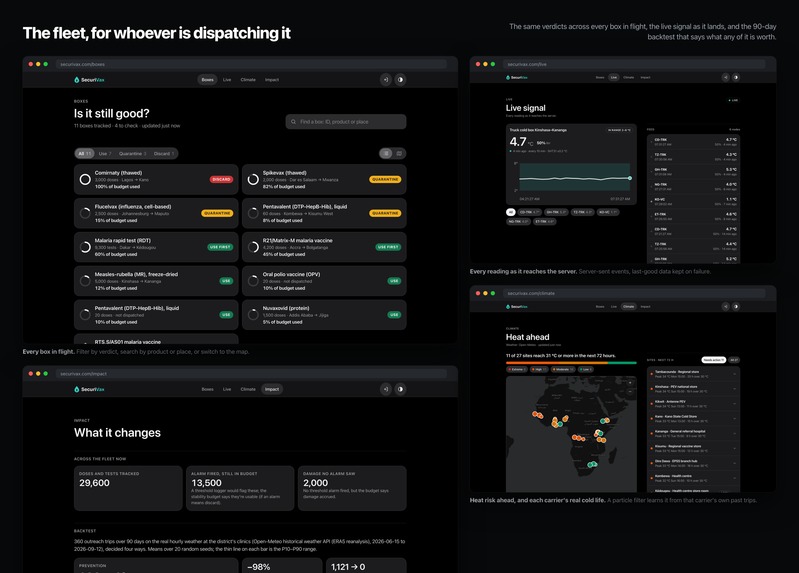Focus the 'Find a box' search field
Image resolution: width=799 pixels, height=573 pixels.
point(346,122)
